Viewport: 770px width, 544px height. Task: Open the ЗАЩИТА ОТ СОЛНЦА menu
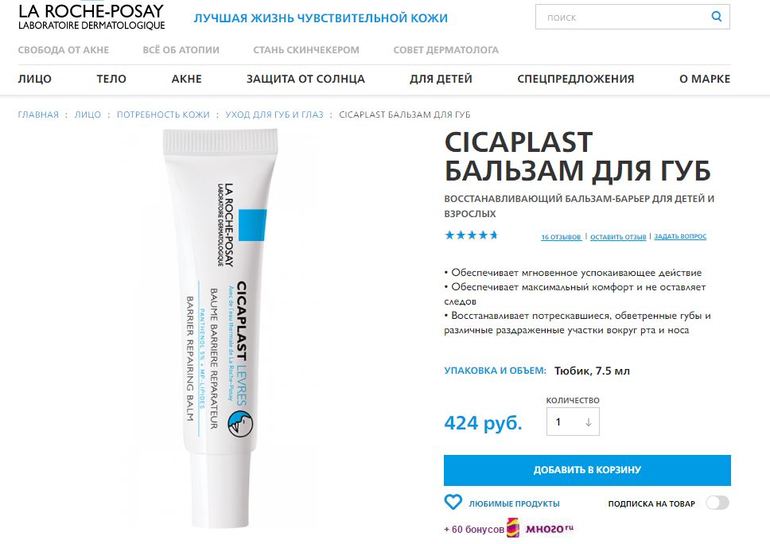(305, 79)
